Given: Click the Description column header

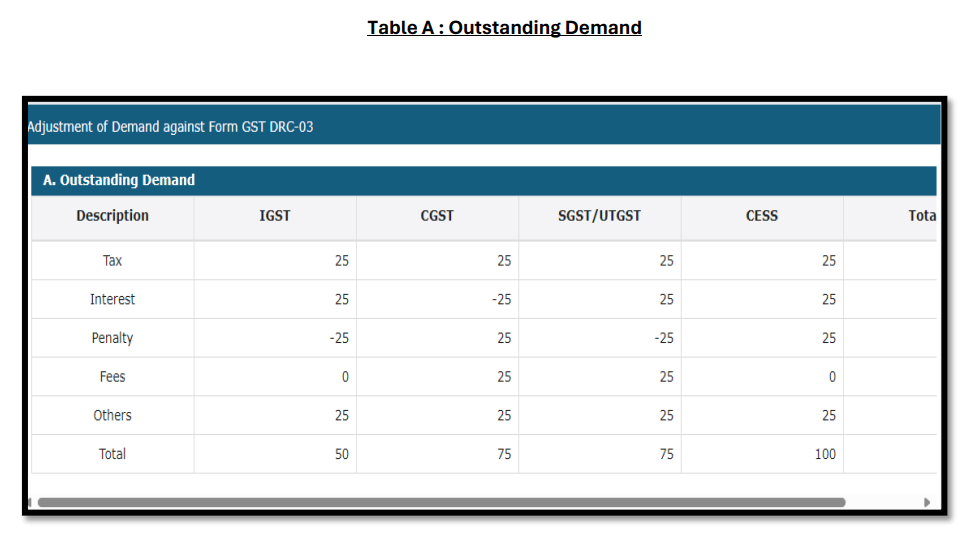Looking at the screenshot, I should [x=112, y=216].
